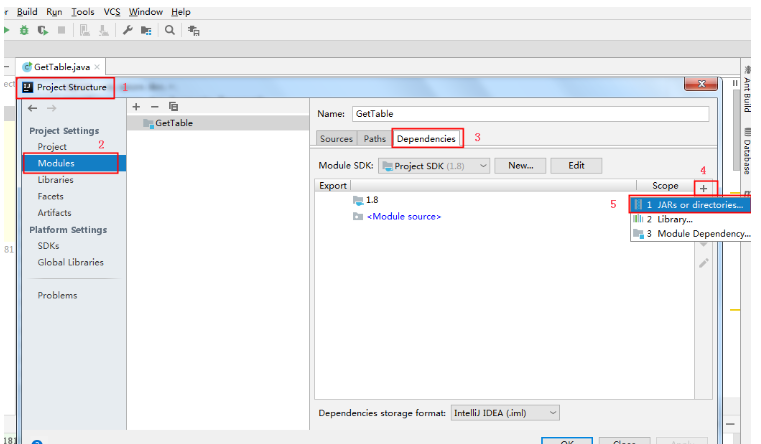Select Libraries in the sidebar
This screenshot has width=761, height=444.
click(55, 180)
